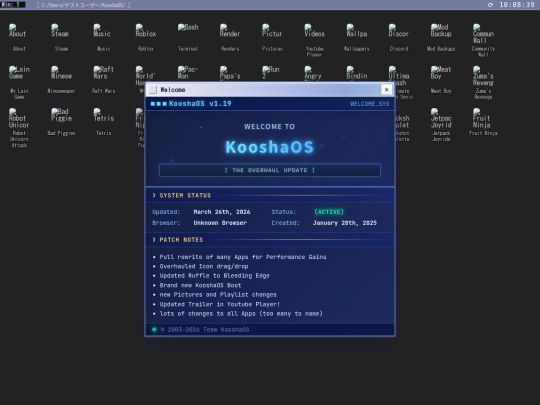Launch Zuma's Revenge icon
Viewport: 540px width, 405px height.
point(483,83)
